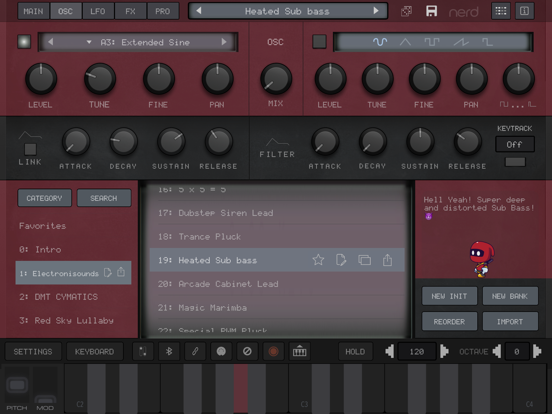Randomize patch with the dice icon
552x414 pixels.
[406, 11]
